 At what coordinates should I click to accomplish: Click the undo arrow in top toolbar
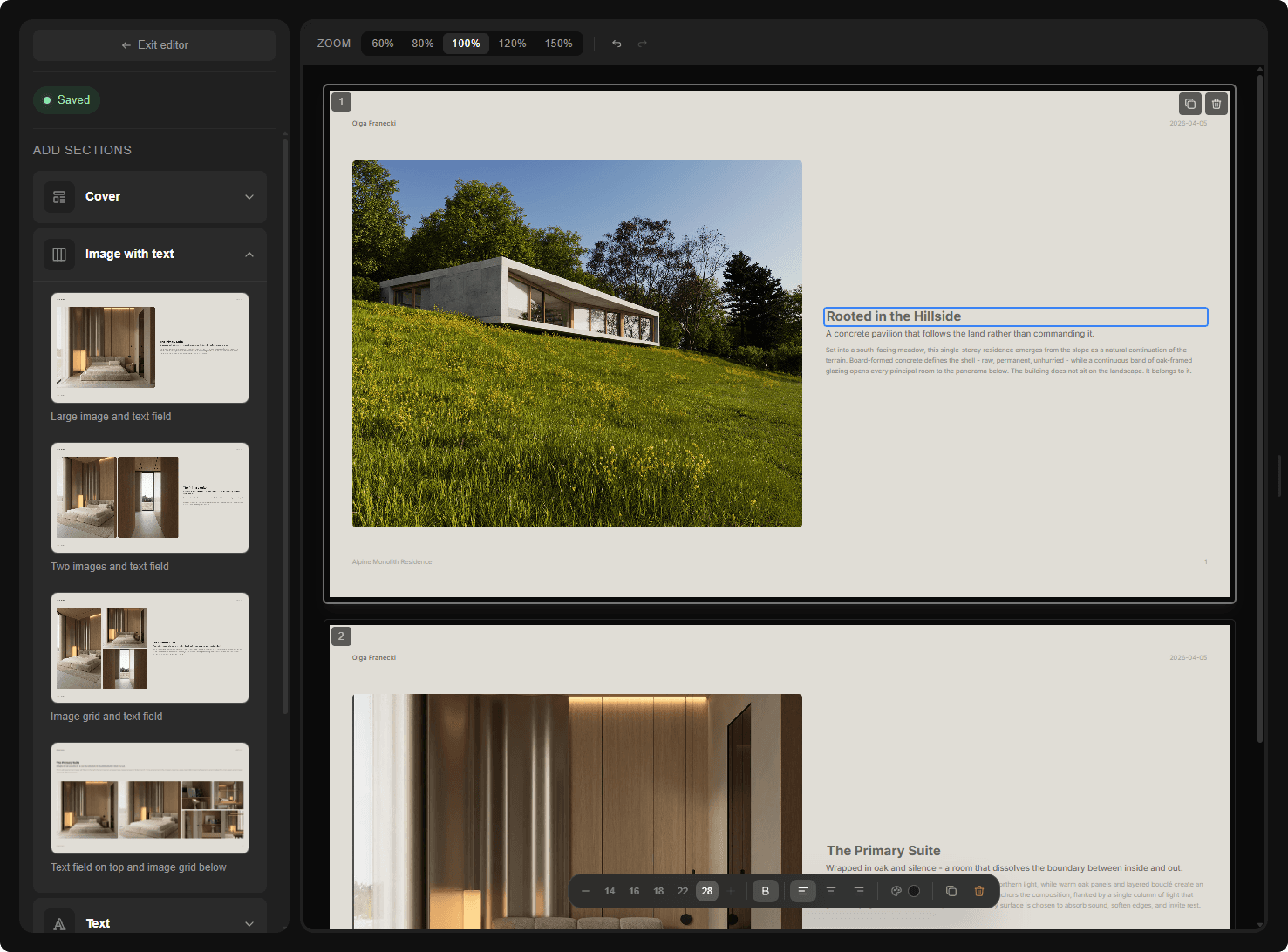(617, 44)
